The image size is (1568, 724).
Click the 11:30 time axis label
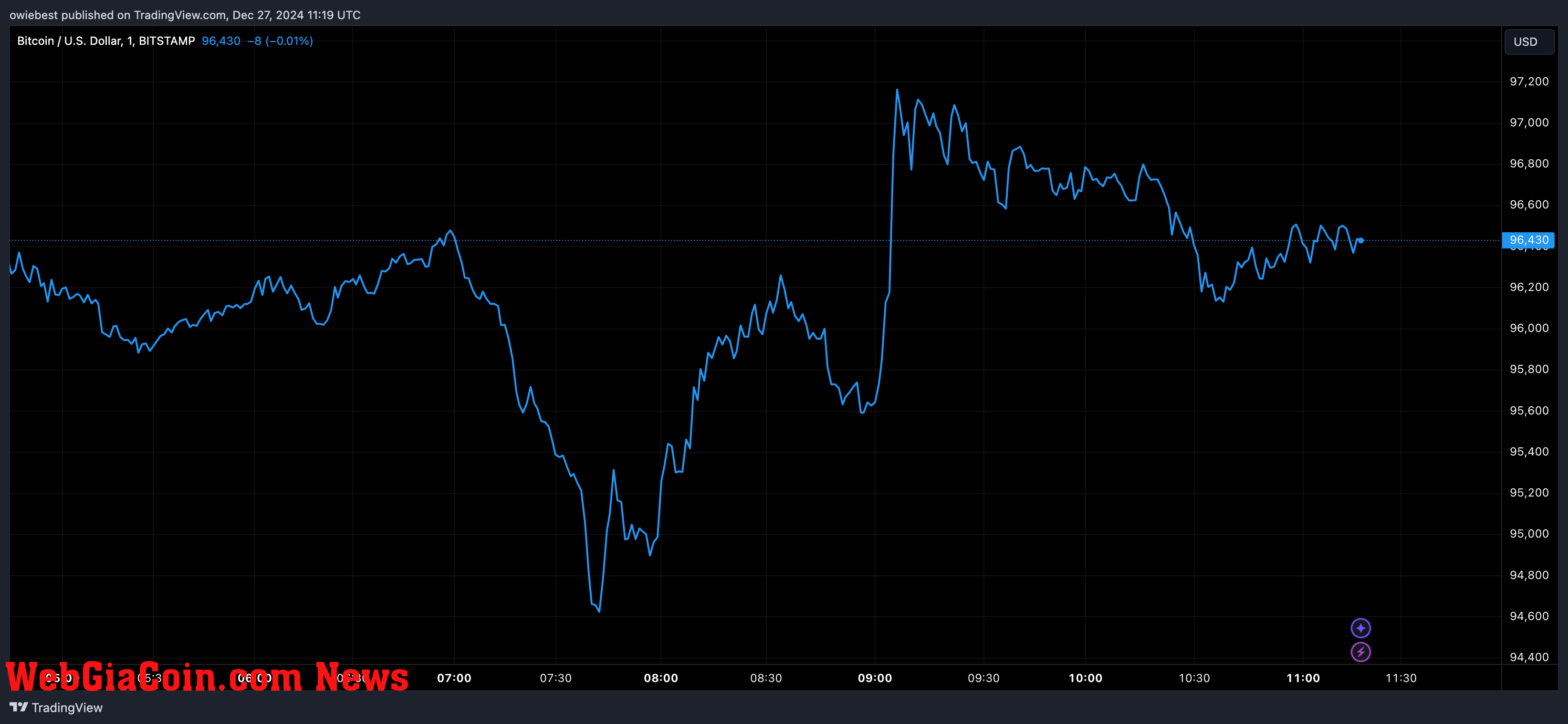coord(1401,678)
